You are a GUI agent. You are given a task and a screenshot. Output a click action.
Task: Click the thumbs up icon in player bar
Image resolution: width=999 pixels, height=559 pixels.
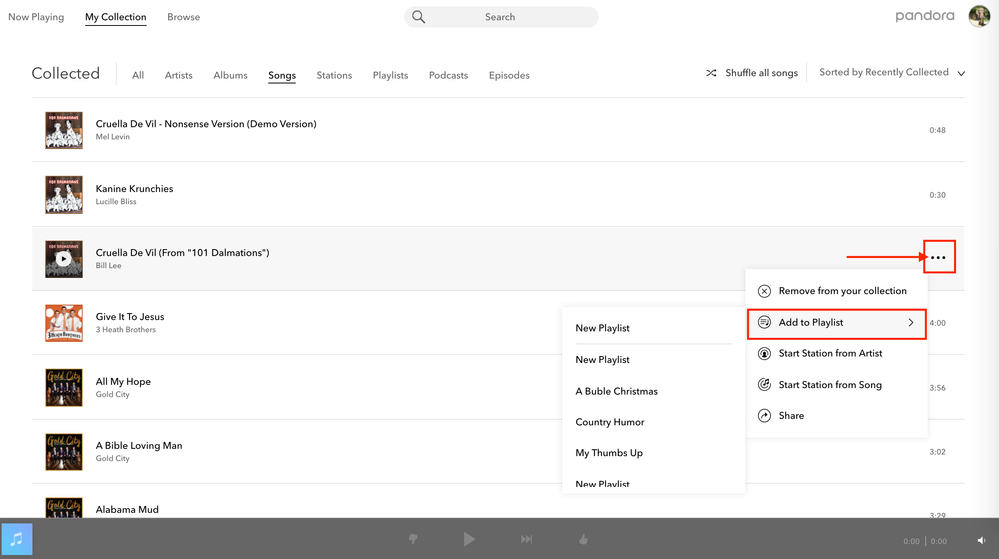(583, 539)
